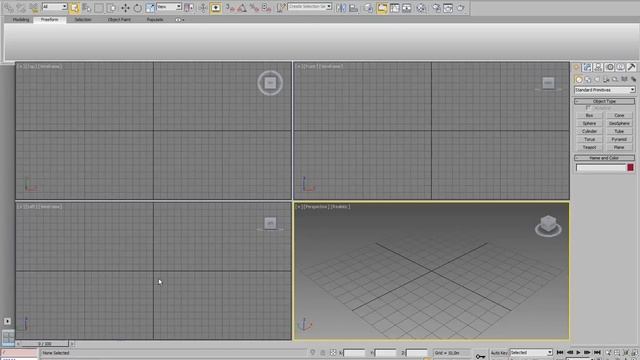Open the Hierarchy command panel tab
640x360 pixels.
(x=598, y=67)
